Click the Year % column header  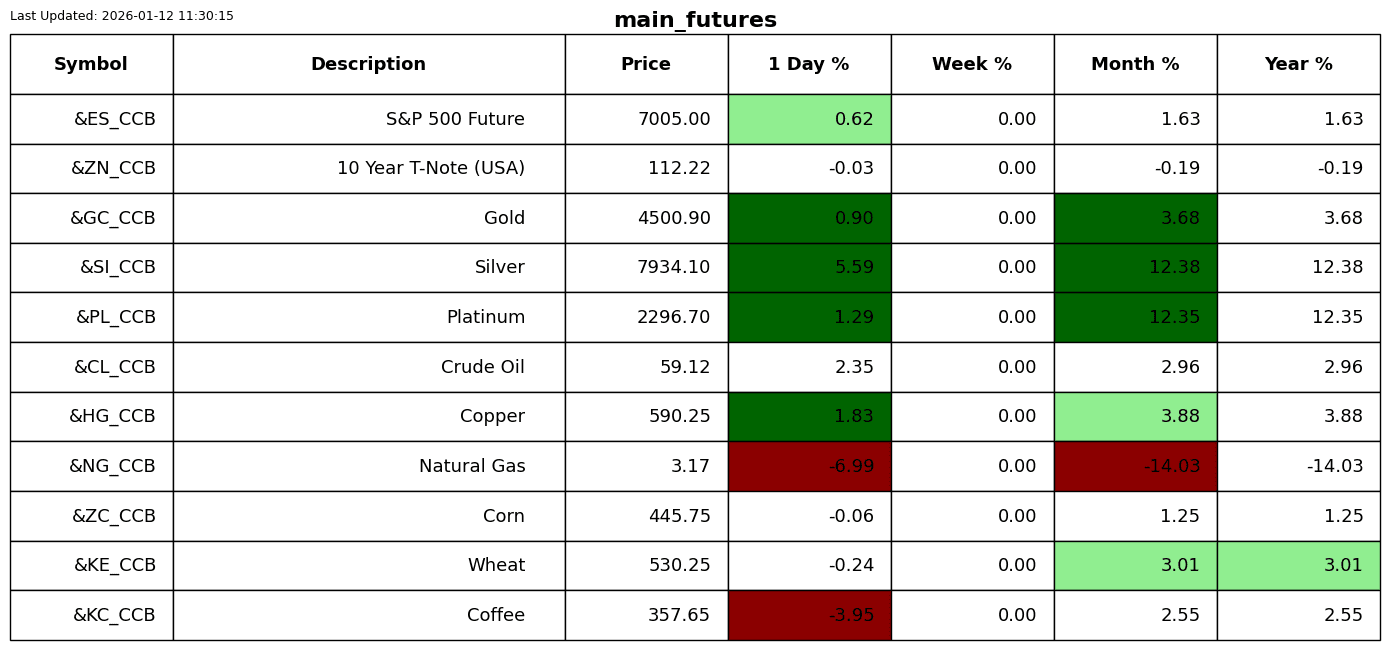tap(1298, 65)
